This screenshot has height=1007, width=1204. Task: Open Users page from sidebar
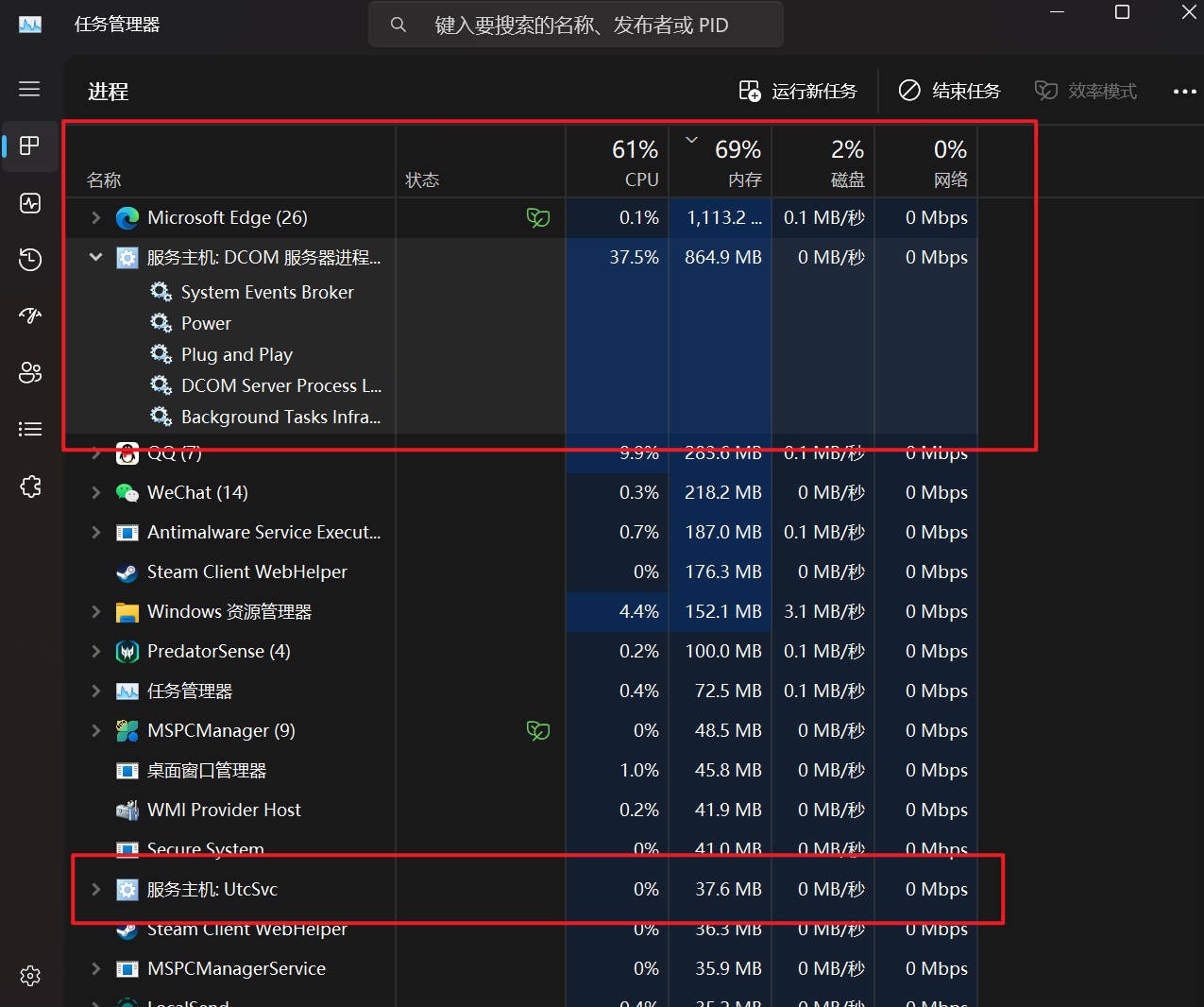30,372
